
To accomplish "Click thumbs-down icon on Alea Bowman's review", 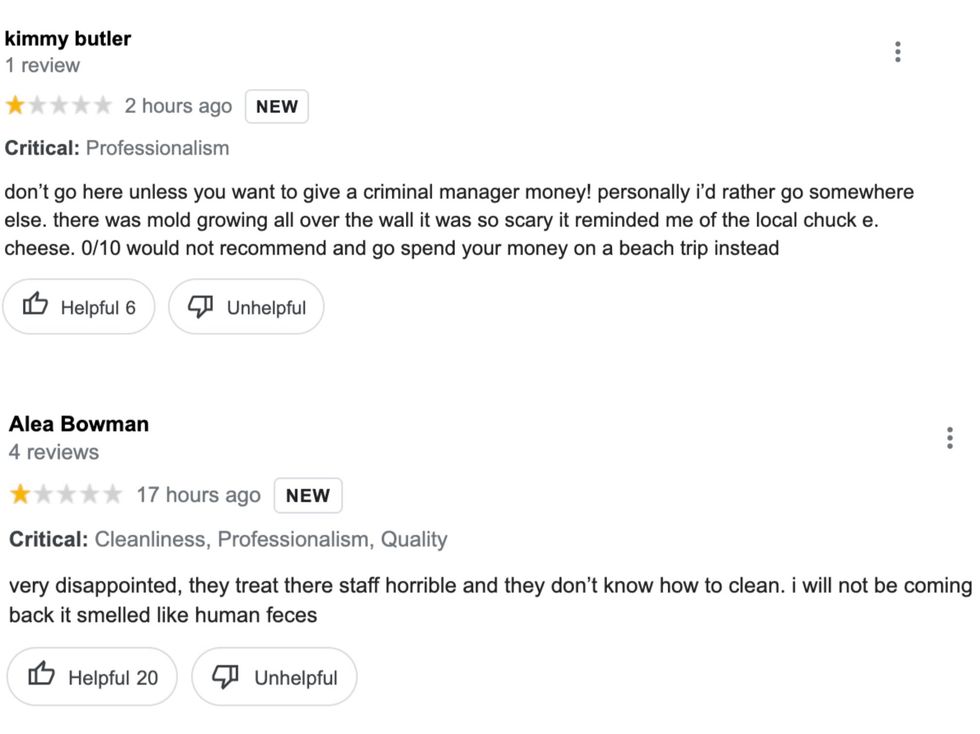I will [228, 675].
